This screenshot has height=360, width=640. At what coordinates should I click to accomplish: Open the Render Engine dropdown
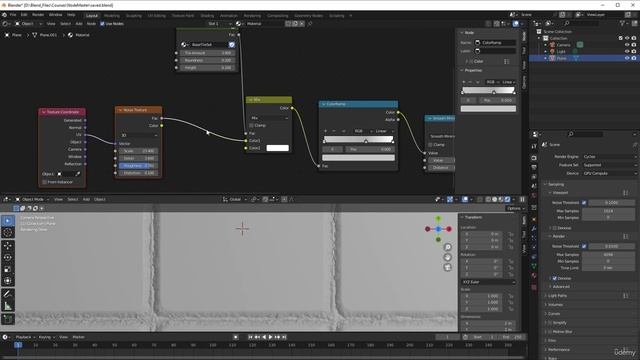point(609,157)
